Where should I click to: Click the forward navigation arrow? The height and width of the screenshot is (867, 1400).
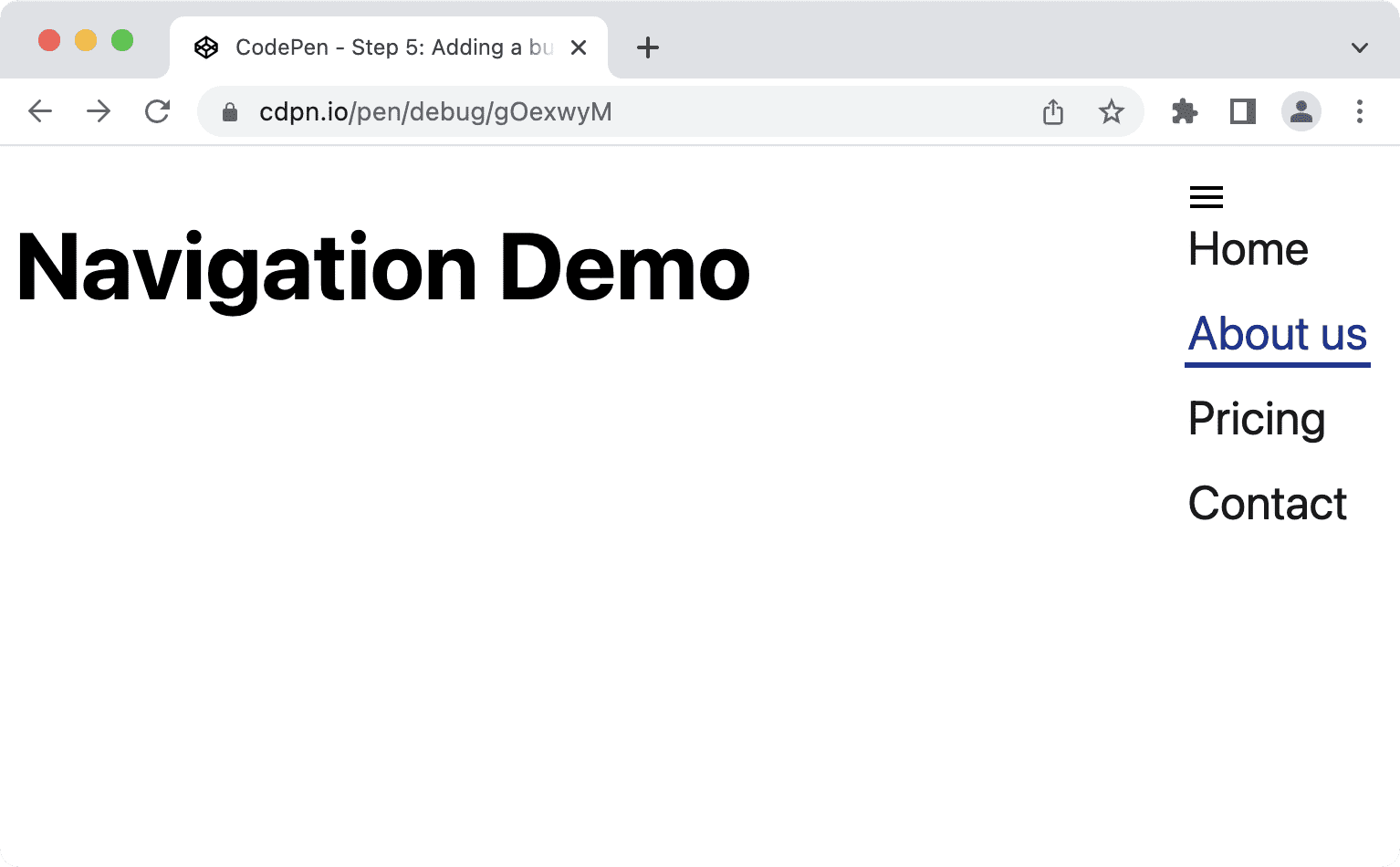[98, 111]
